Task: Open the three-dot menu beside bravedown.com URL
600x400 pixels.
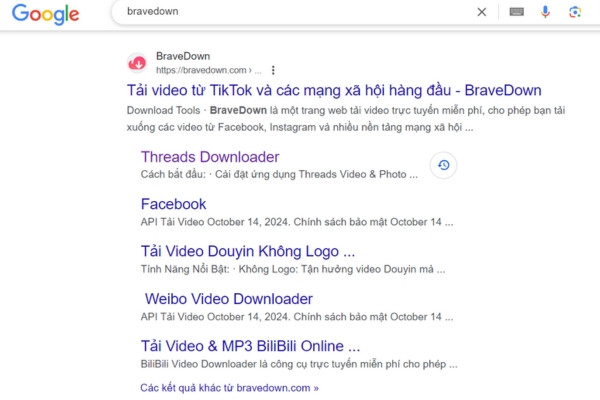Action: pyautogui.click(x=273, y=70)
